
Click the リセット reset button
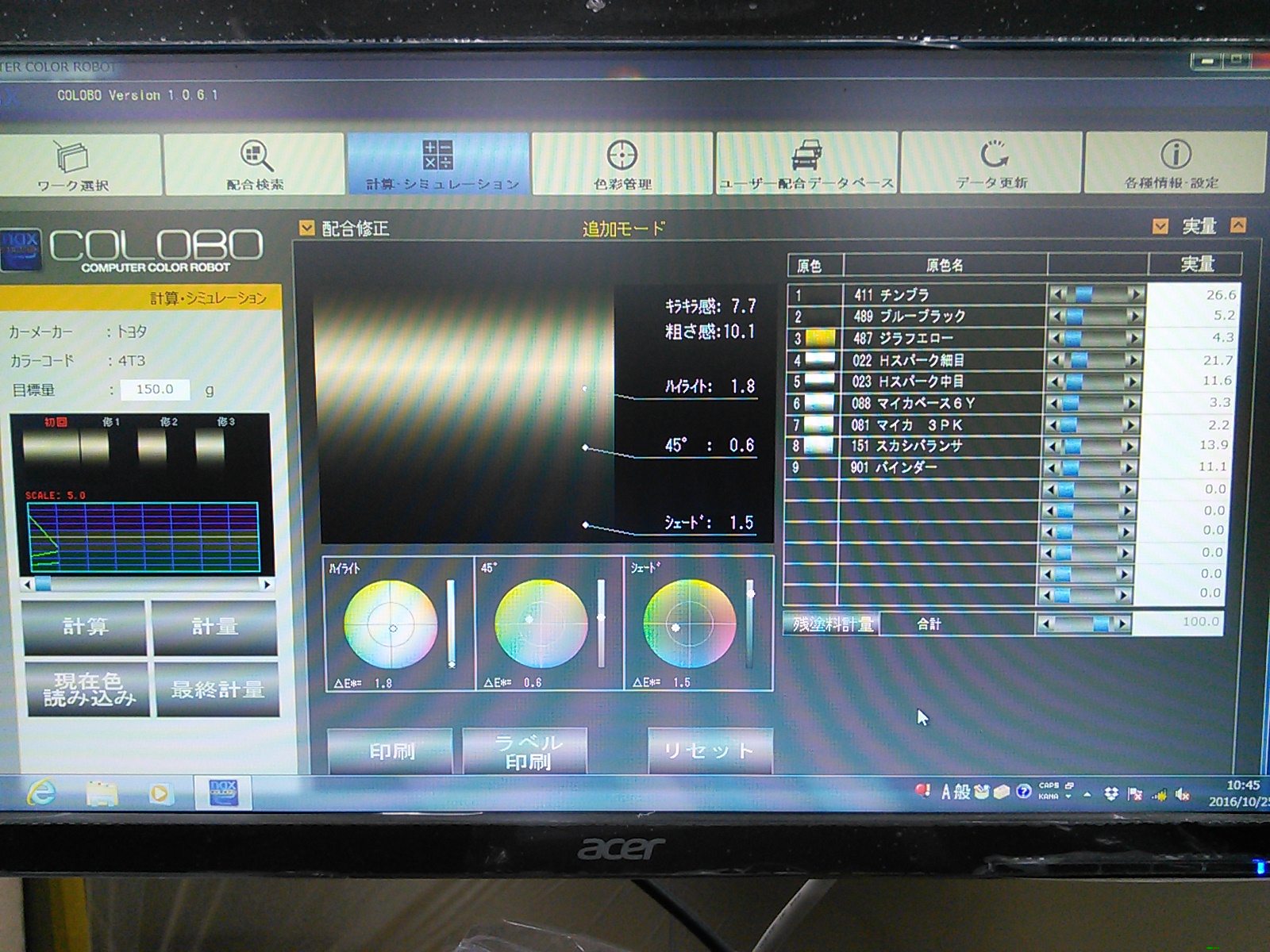[x=709, y=750]
